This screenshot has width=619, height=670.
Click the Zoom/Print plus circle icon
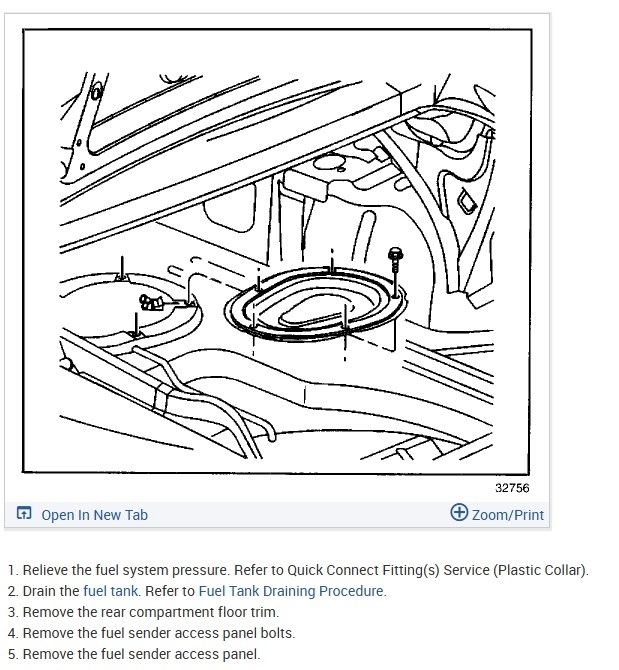click(459, 512)
